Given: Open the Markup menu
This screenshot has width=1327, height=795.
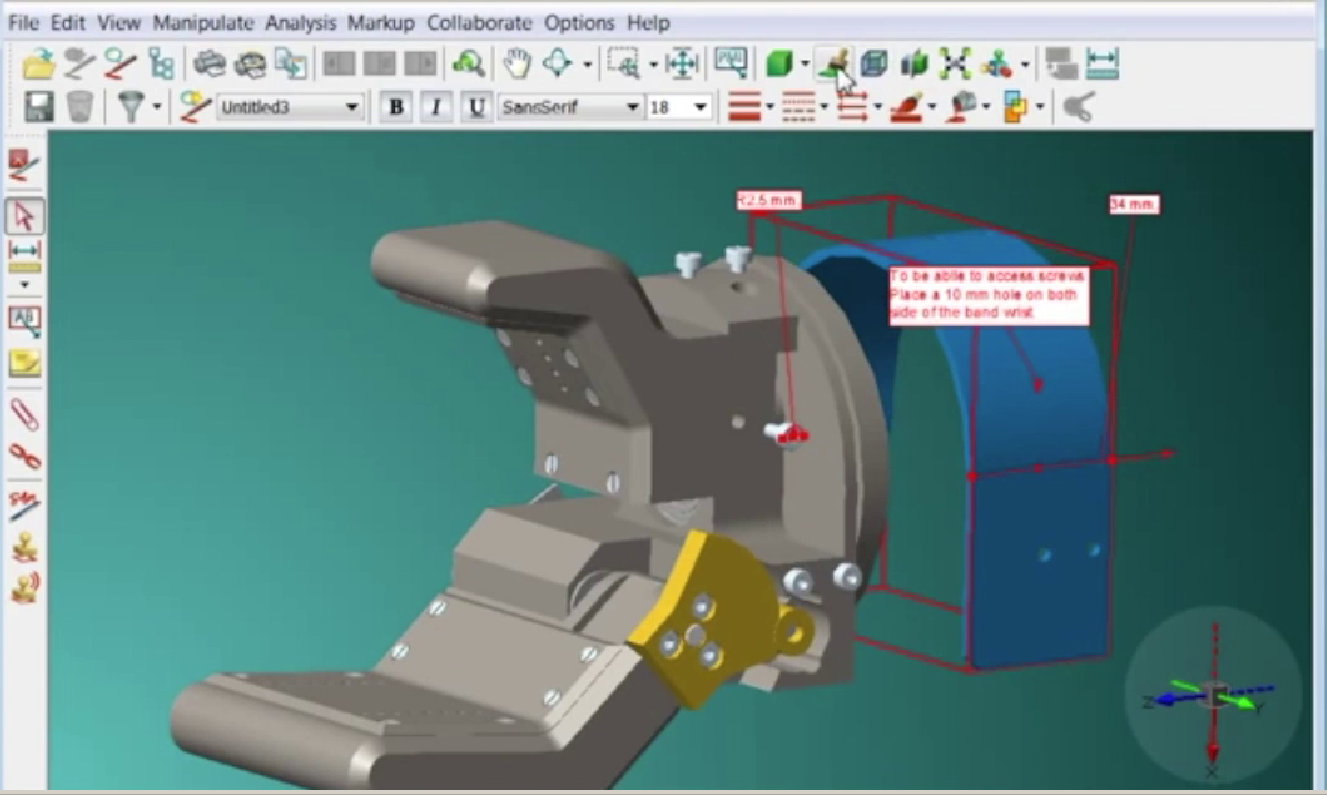Looking at the screenshot, I should tap(381, 22).
